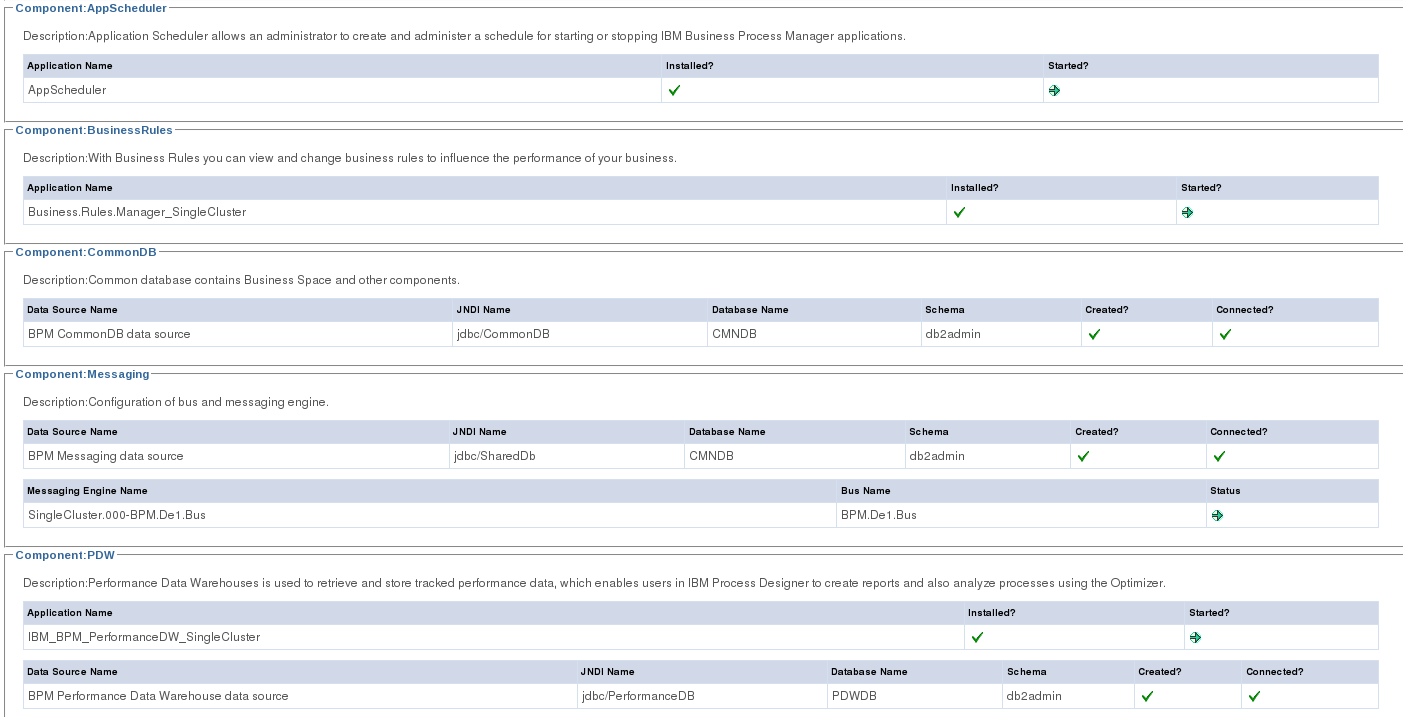This screenshot has width=1403, height=717.
Task: Select the Component:PDW heading
Action: 65,555
